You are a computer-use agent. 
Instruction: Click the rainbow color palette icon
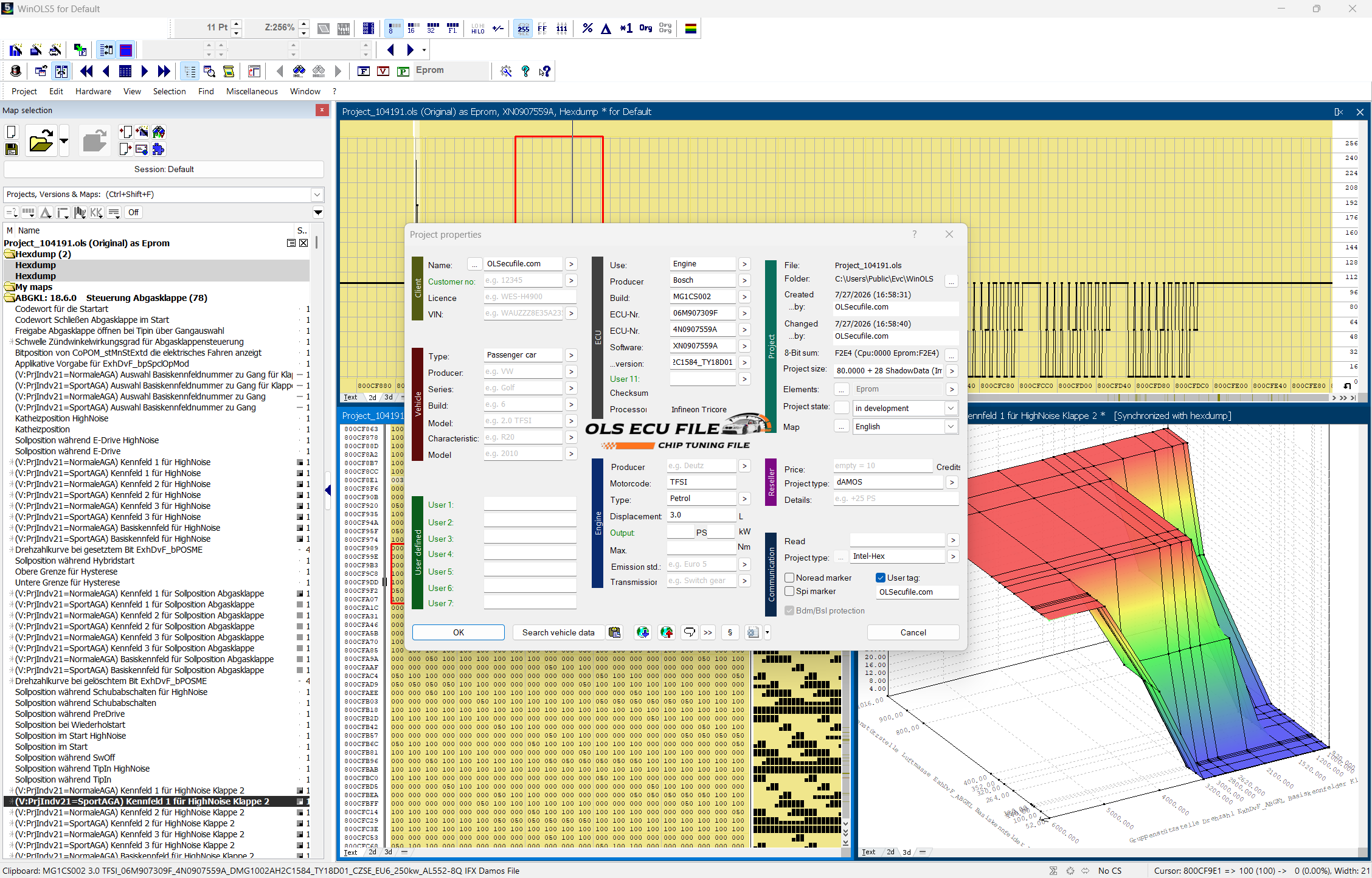point(690,28)
